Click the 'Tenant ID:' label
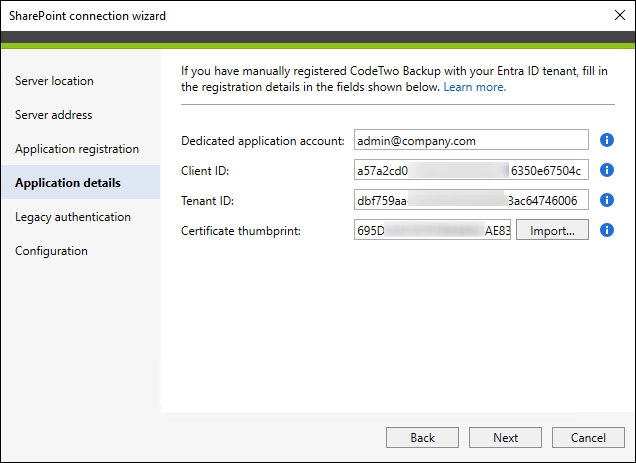This screenshot has width=636, height=463. [207, 201]
